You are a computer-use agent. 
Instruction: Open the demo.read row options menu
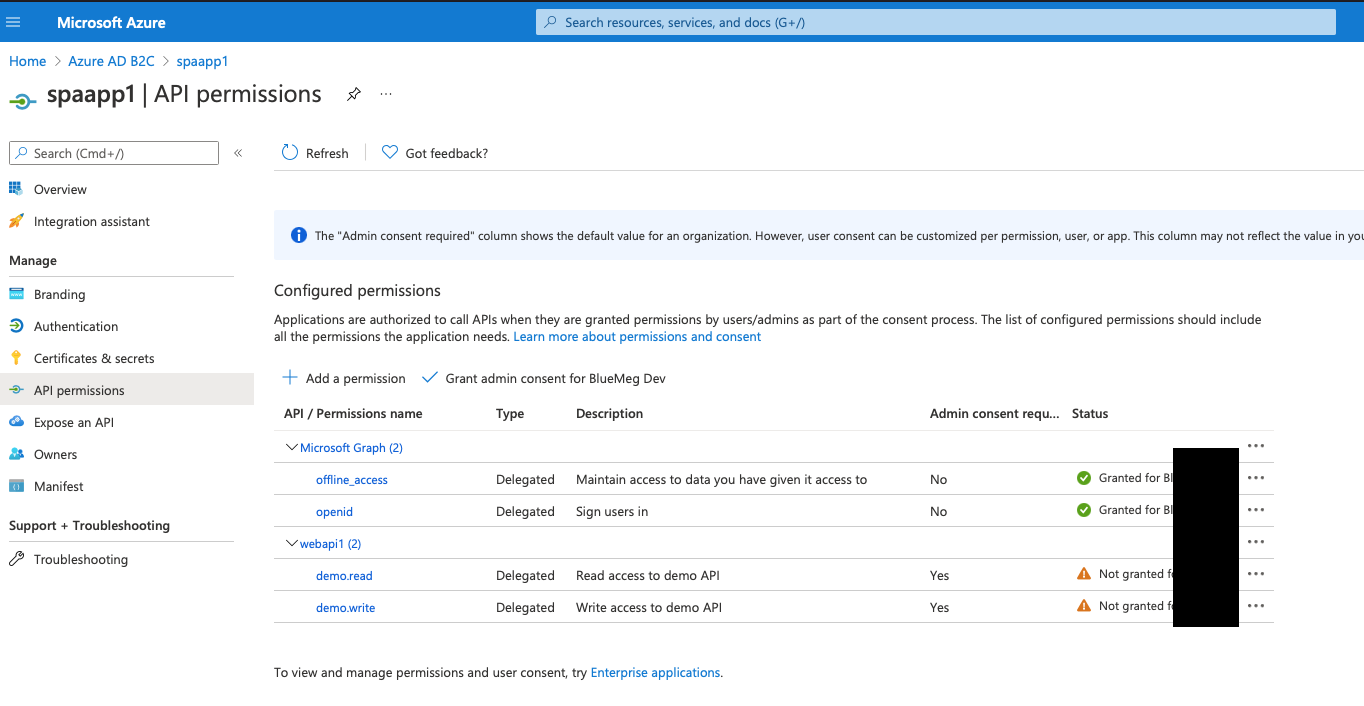coord(1256,574)
